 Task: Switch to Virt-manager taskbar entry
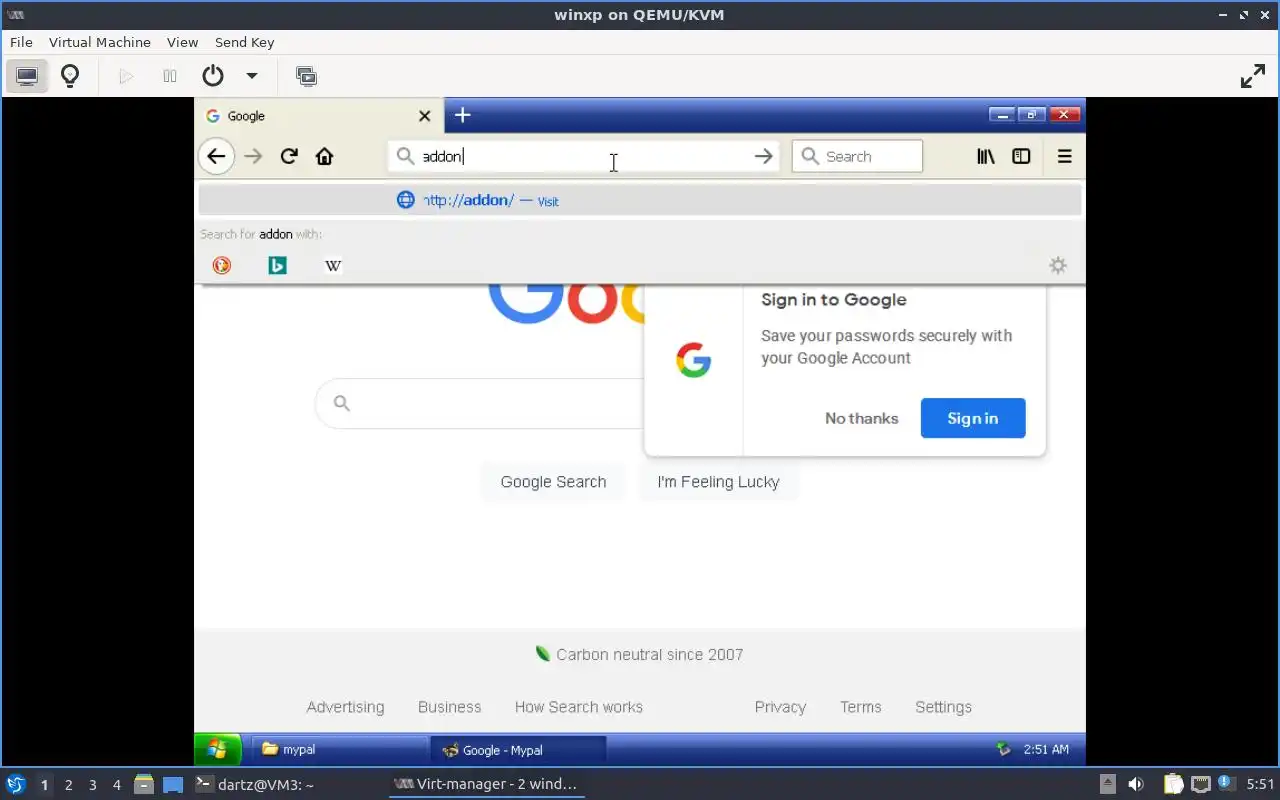(486, 784)
